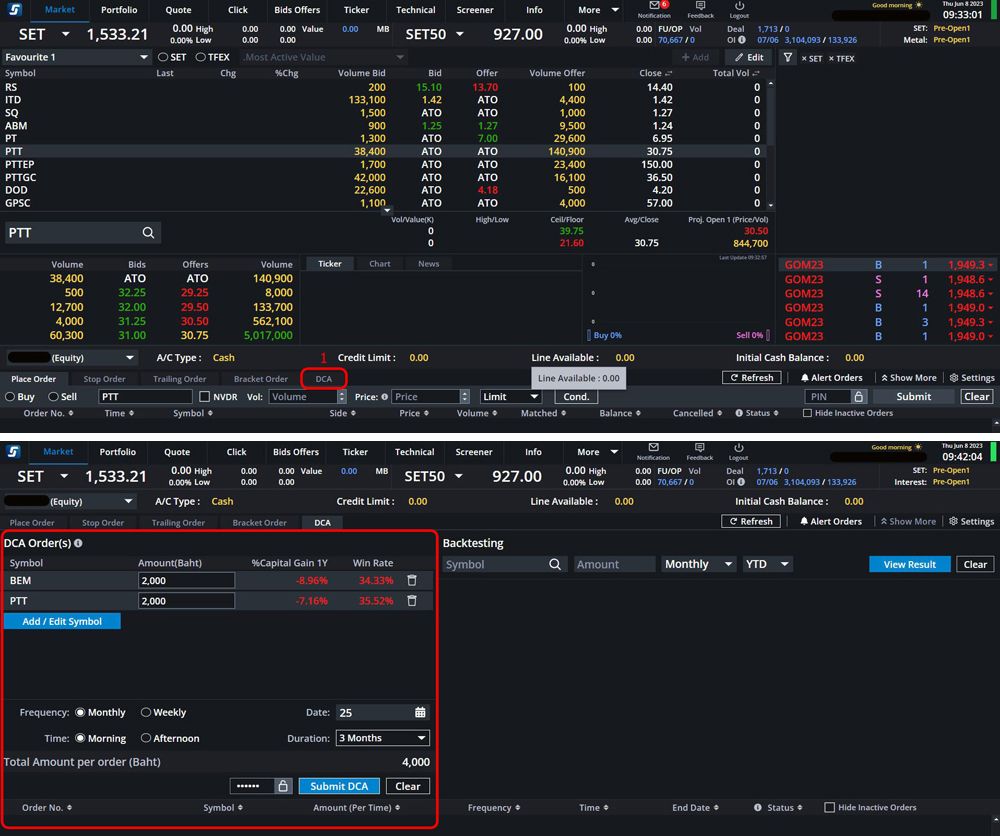Select the TFEX radio beside Favourite 1

tap(200, 57)
